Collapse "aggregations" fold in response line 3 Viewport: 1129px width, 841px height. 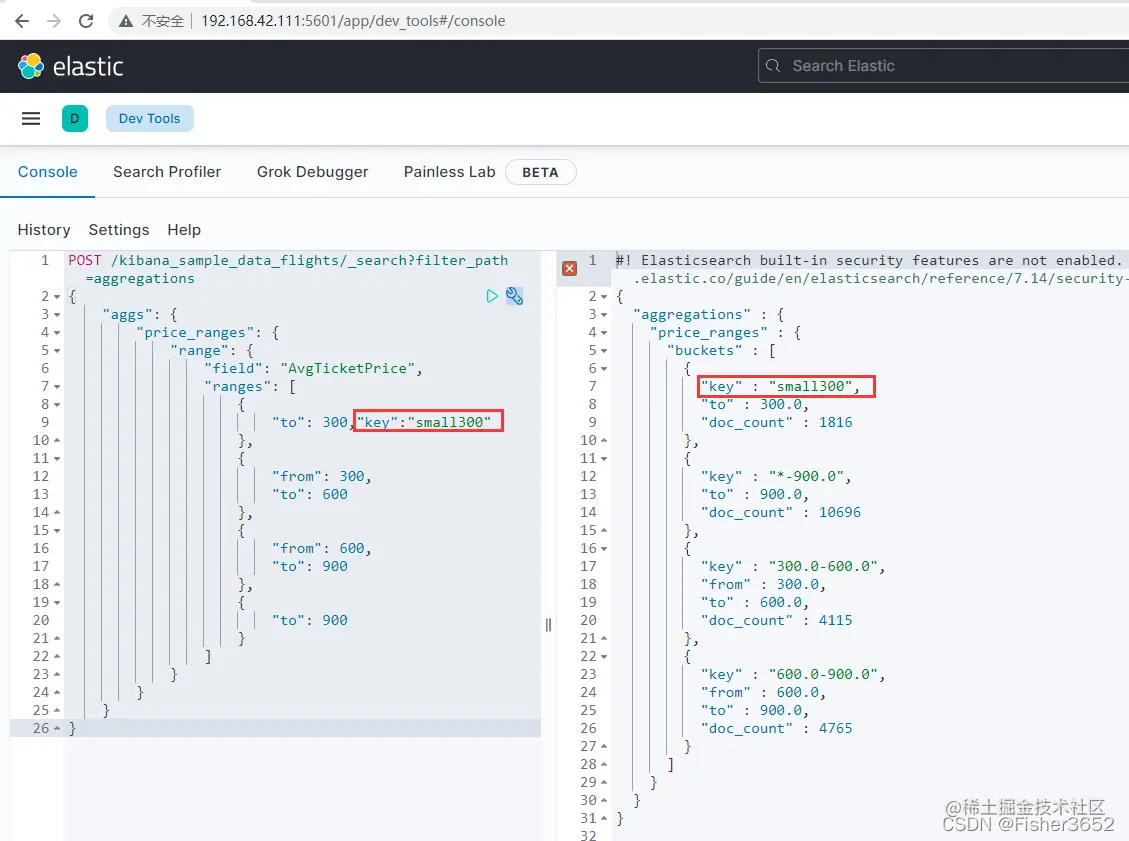[x=604, y=315]
